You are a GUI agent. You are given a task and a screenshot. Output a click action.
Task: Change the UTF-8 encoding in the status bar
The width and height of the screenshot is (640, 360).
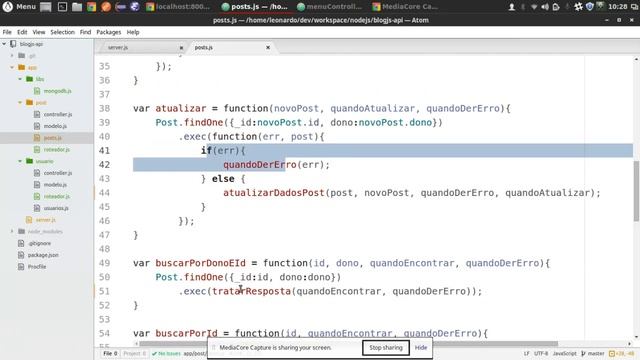[541, 353]
